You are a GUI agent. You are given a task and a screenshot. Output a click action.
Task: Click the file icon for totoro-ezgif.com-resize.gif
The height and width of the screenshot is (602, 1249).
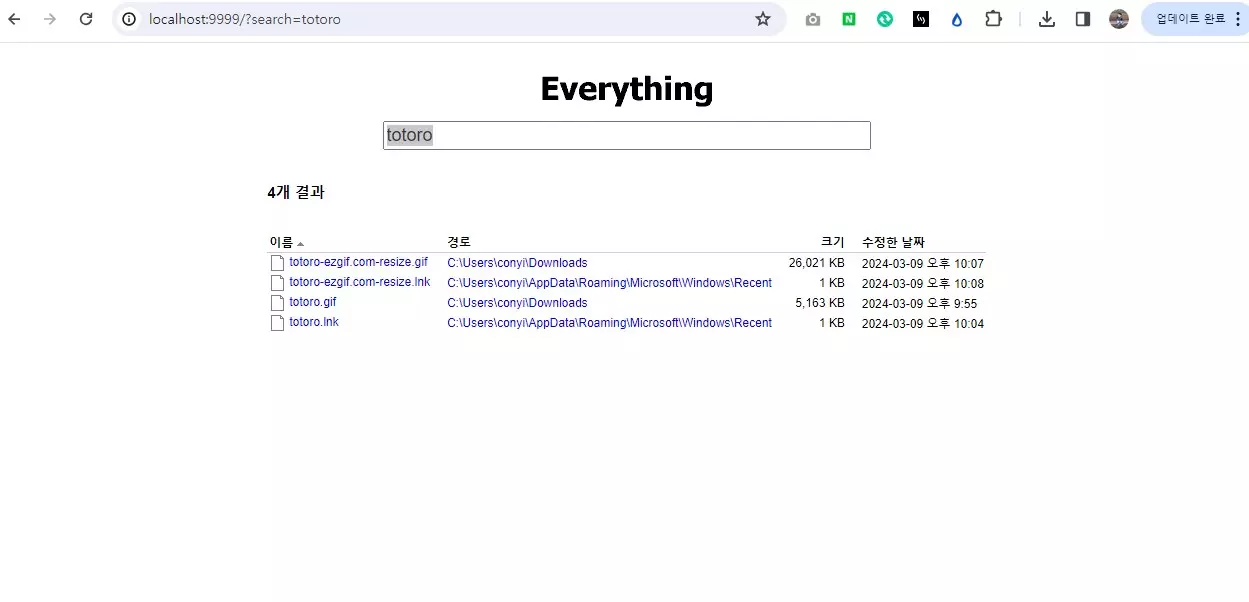tap(277, 263)
